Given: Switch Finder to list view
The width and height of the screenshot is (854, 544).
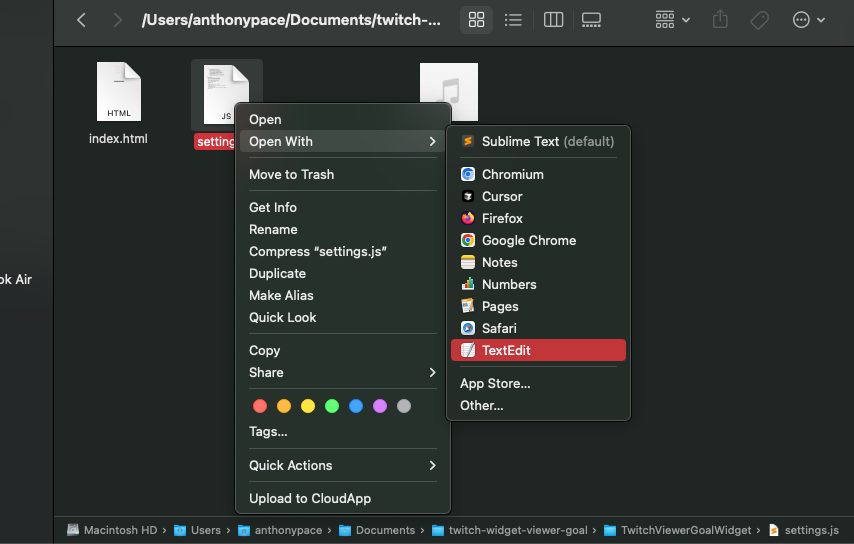Looking at the screenshot, I should [x=513, y=20].
